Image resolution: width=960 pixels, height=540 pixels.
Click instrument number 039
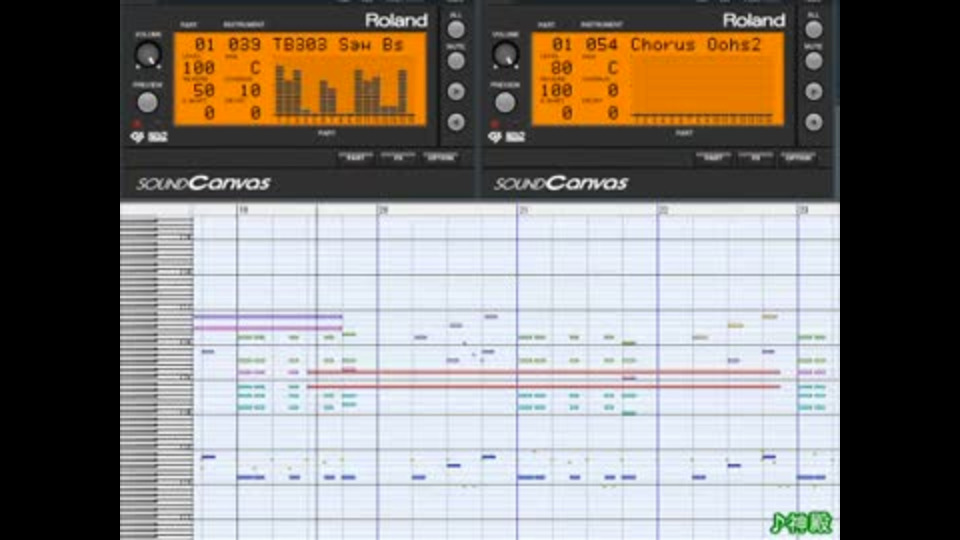(x=244, y=45)
